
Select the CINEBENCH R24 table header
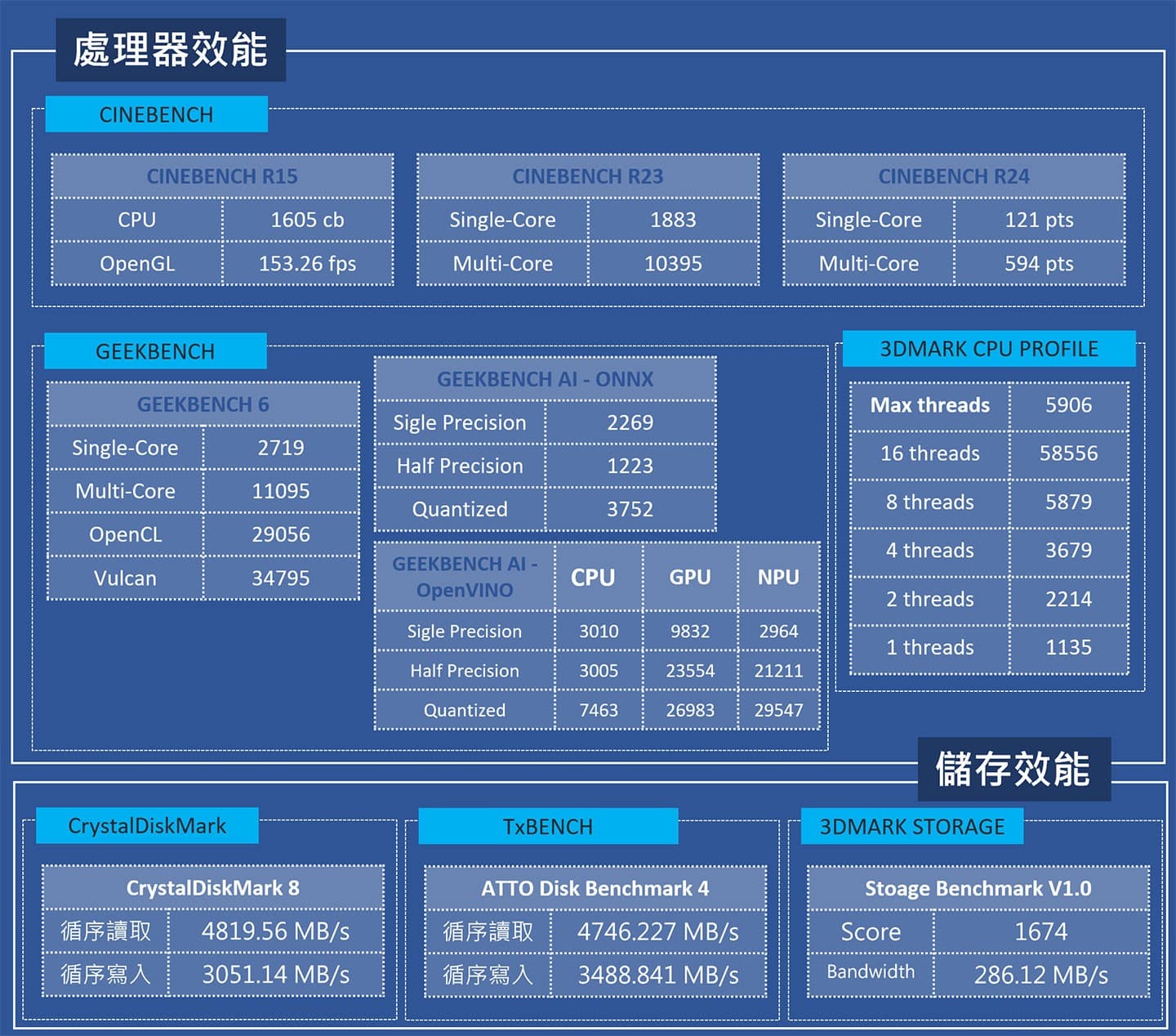tap(954, 176)
